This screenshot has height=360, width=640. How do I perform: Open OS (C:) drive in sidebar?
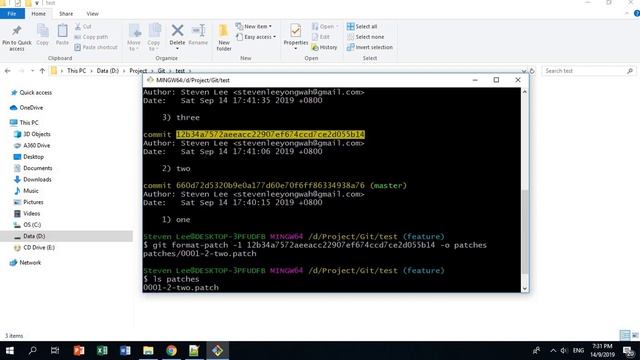point(27,225)
